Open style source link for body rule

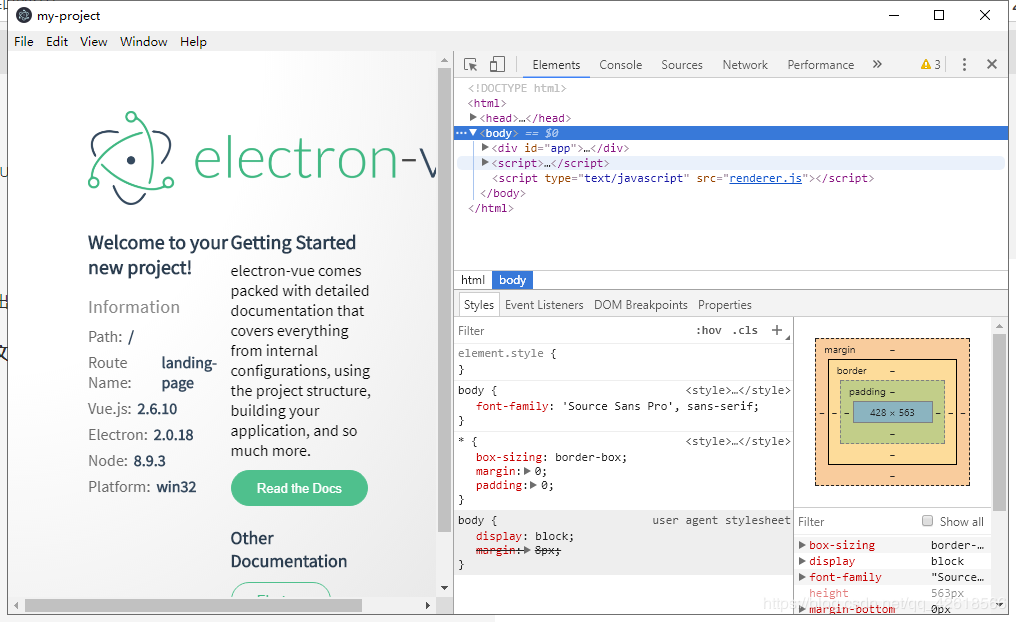tap(737, 390)
